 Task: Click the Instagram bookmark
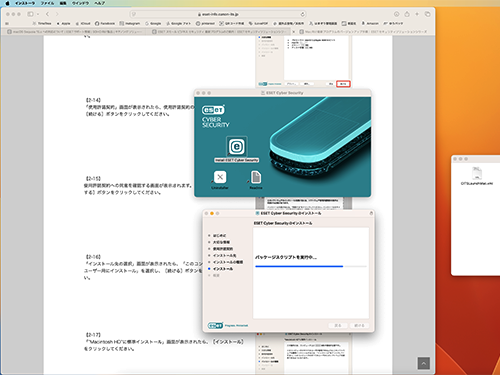[130, 23]
